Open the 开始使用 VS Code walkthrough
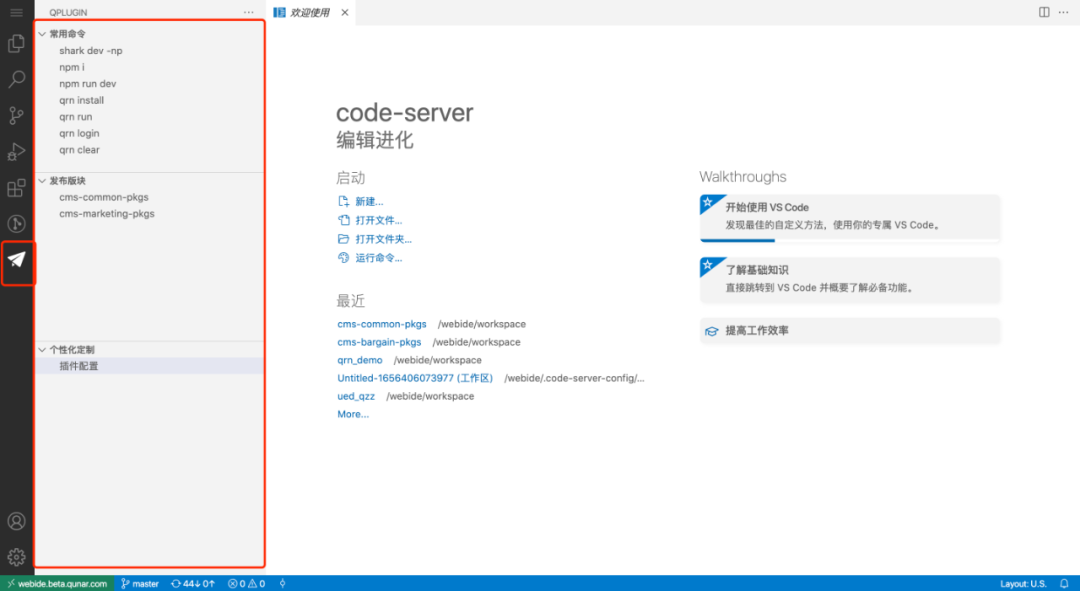This screenshot has width=1080, height=591. coord(850,218)
